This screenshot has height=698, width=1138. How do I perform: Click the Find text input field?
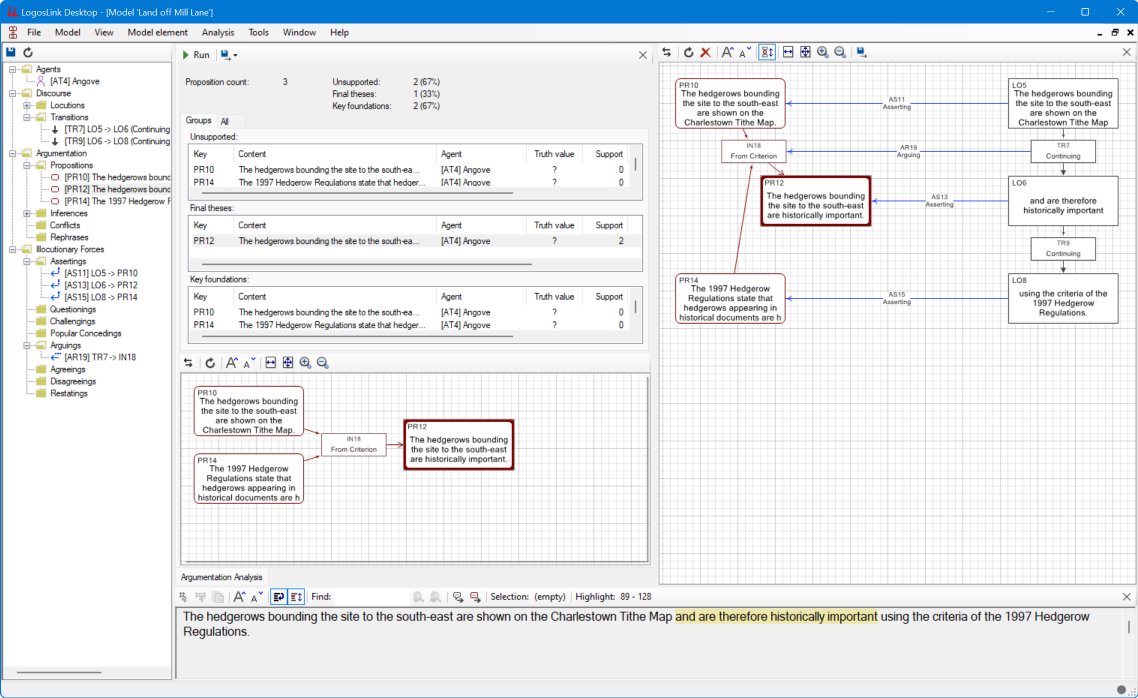pyautogui.click(x=370, y=596)
